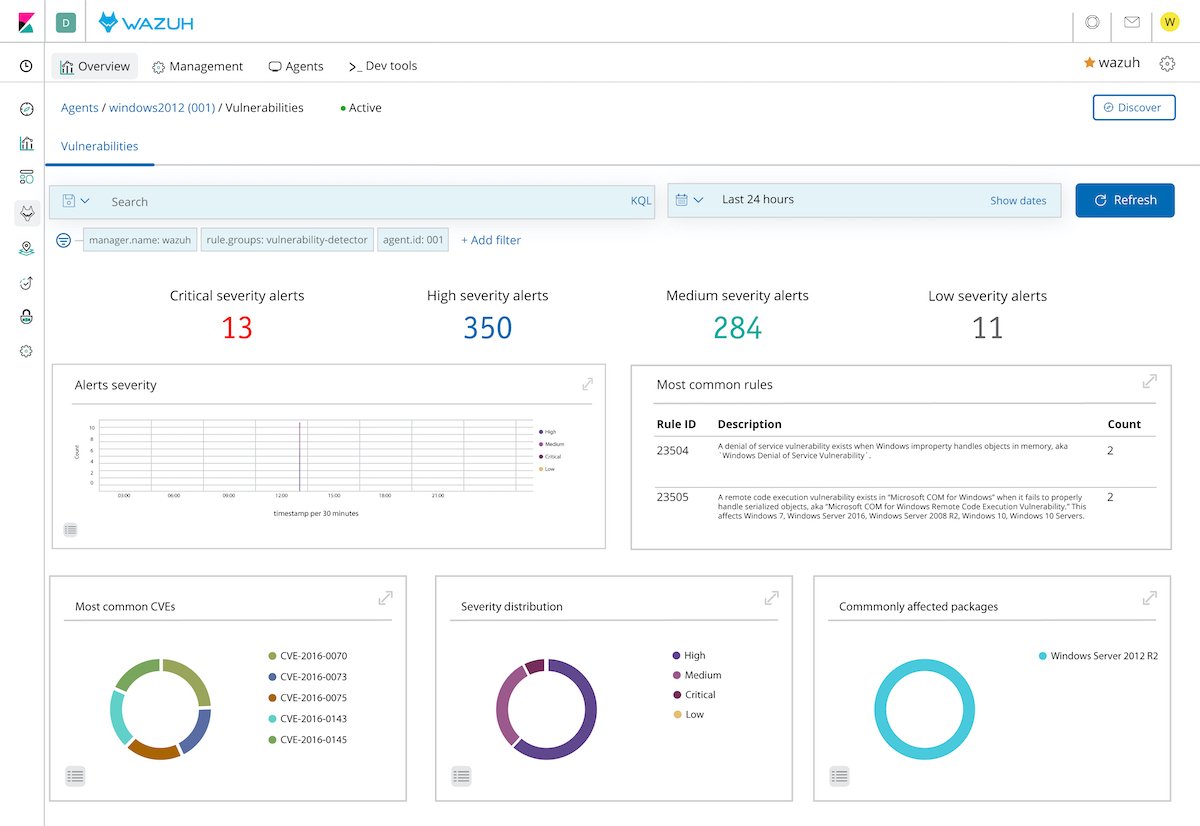1200x826 pixels.
Task: Expand the Alerts severity panel to fullscreen
Action: point(587,384)
